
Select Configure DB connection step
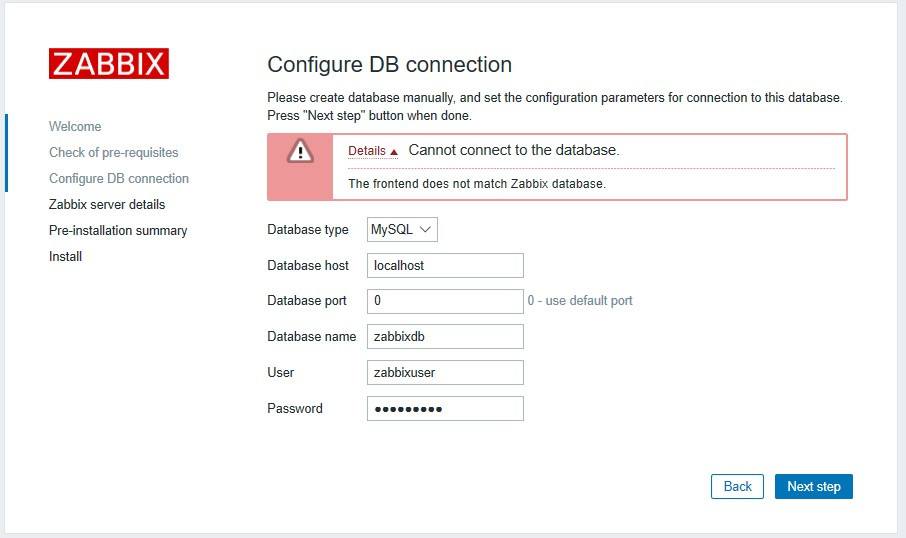pyautogui.click(x=119, y=179)
